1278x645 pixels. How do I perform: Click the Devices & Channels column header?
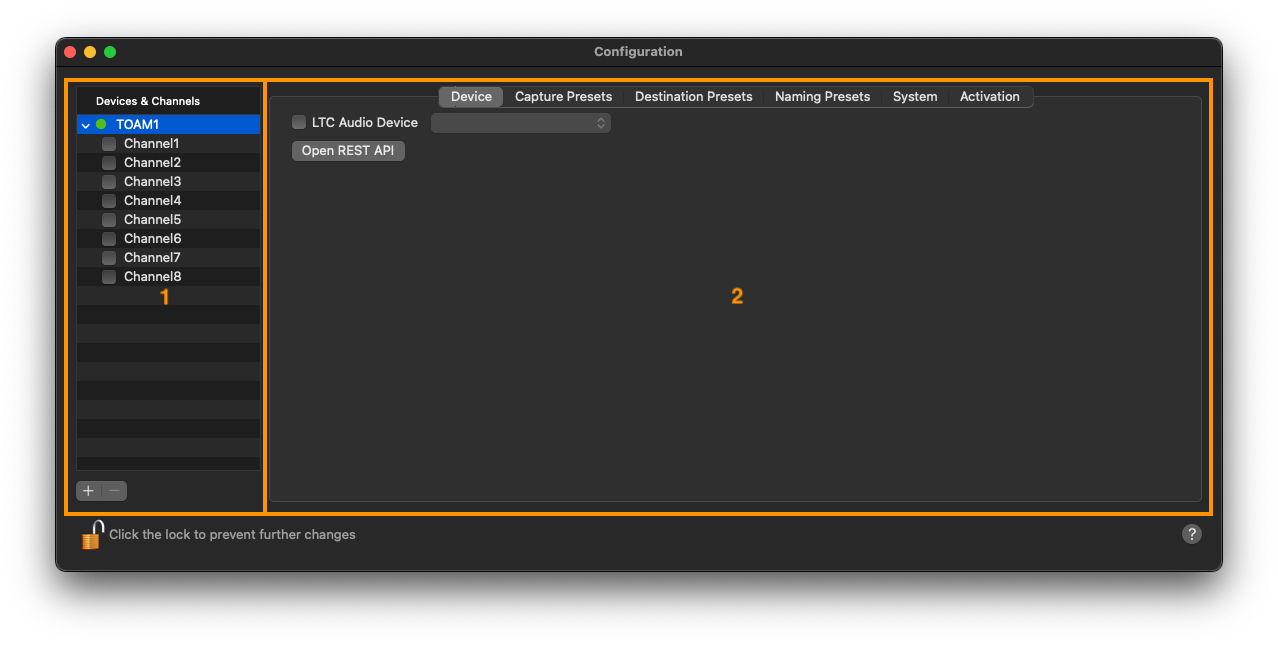[168, 101]
